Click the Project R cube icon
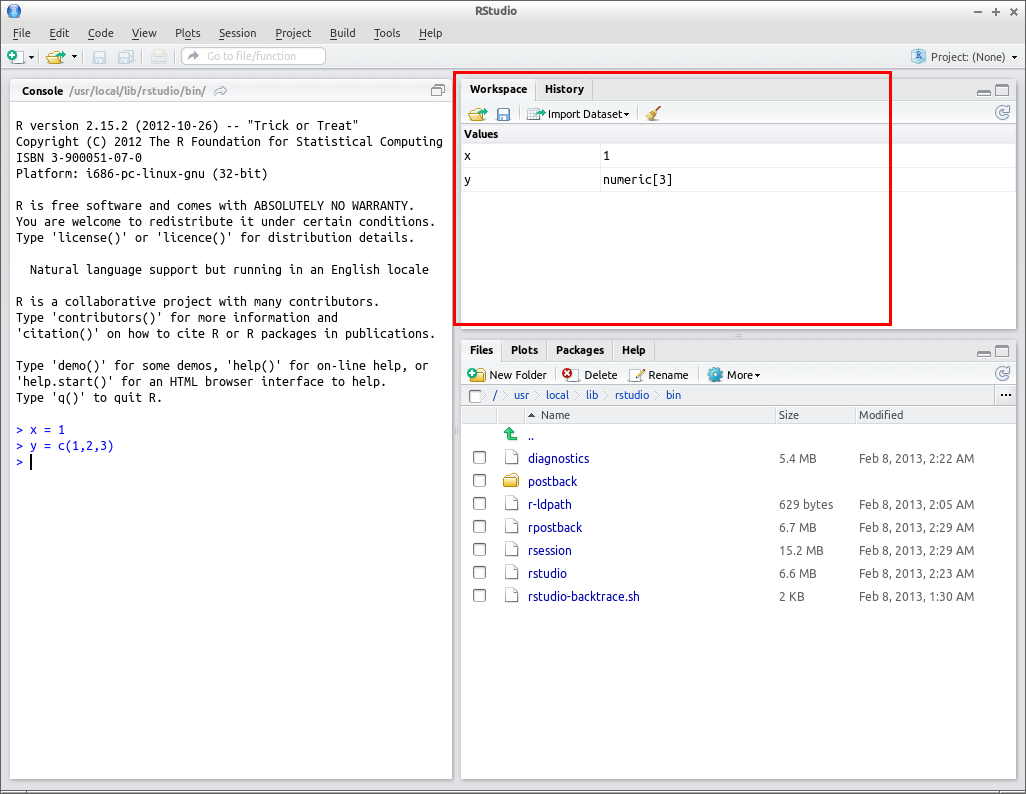 (x=918, y=56)
